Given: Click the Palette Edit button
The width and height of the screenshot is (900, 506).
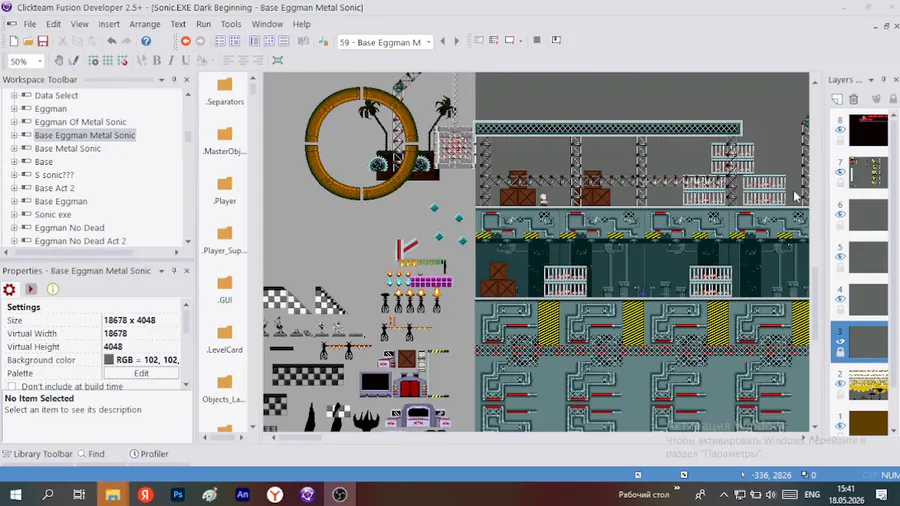Looking at the screenshot, I should point(141,373).
